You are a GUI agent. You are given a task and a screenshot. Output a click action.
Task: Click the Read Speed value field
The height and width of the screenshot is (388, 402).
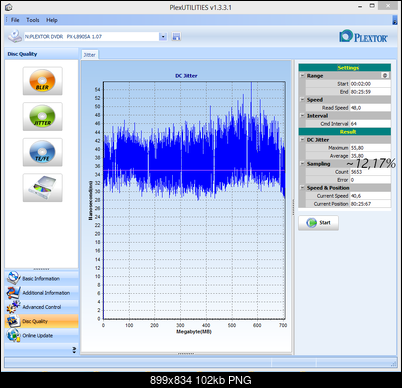[x=370, y=108]
